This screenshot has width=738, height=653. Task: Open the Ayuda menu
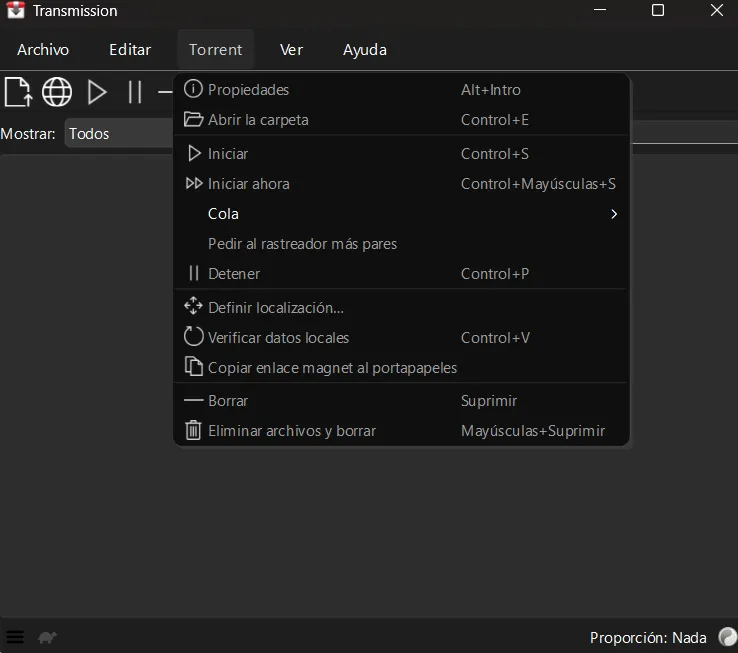click(365, 49)
